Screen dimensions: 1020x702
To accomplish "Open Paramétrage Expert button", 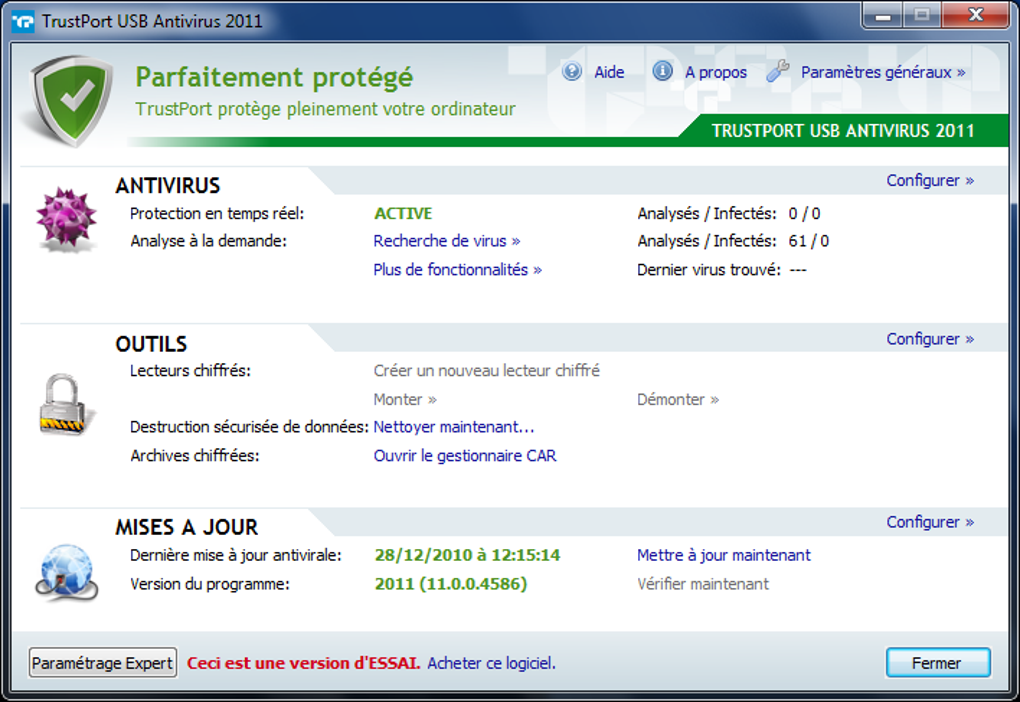I will [x=103, y=663].
